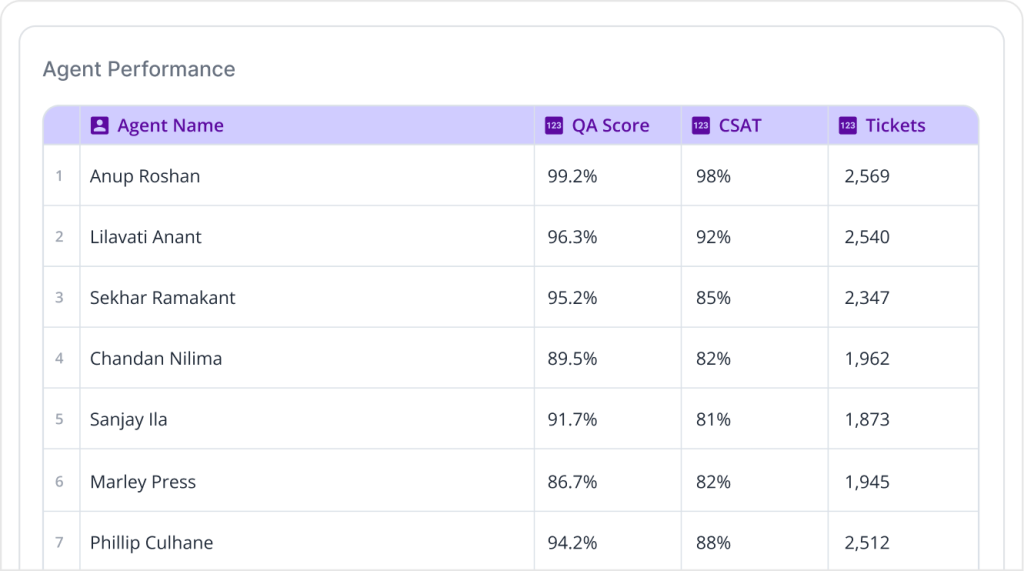Select agent name Marley Press

coord(143,482)
